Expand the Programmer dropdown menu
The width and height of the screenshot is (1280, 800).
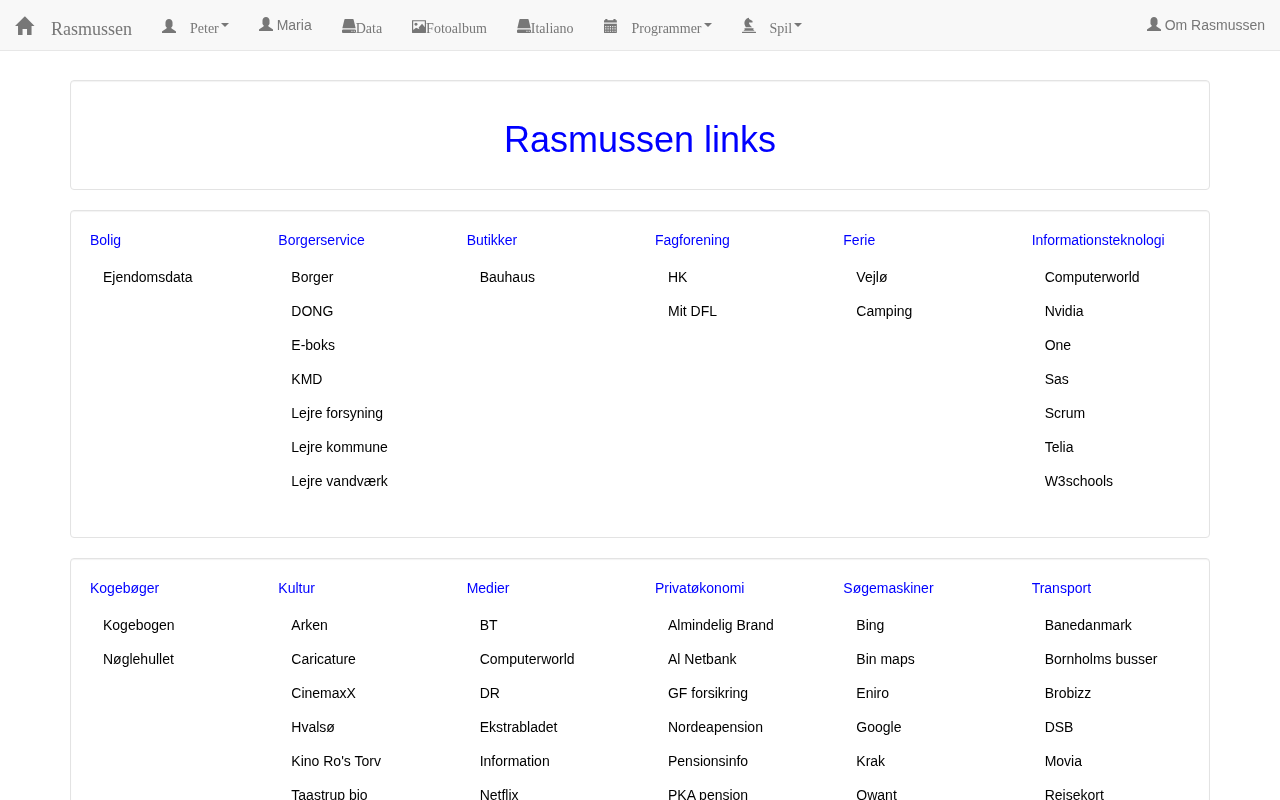pos(658,27)
